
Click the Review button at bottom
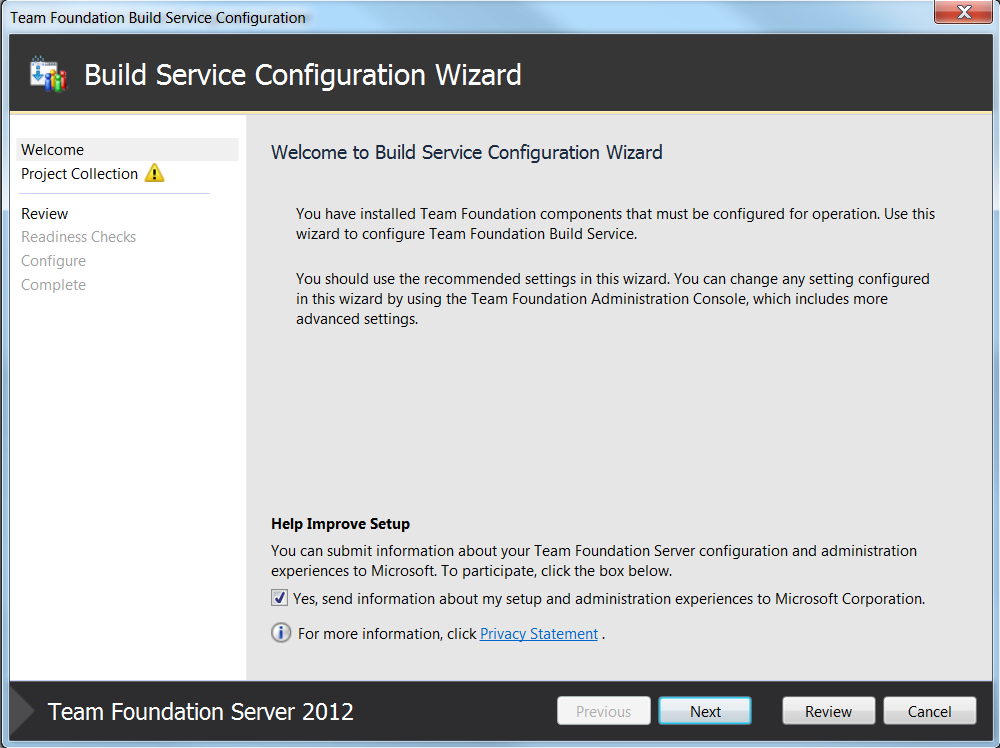click(828, 711)
